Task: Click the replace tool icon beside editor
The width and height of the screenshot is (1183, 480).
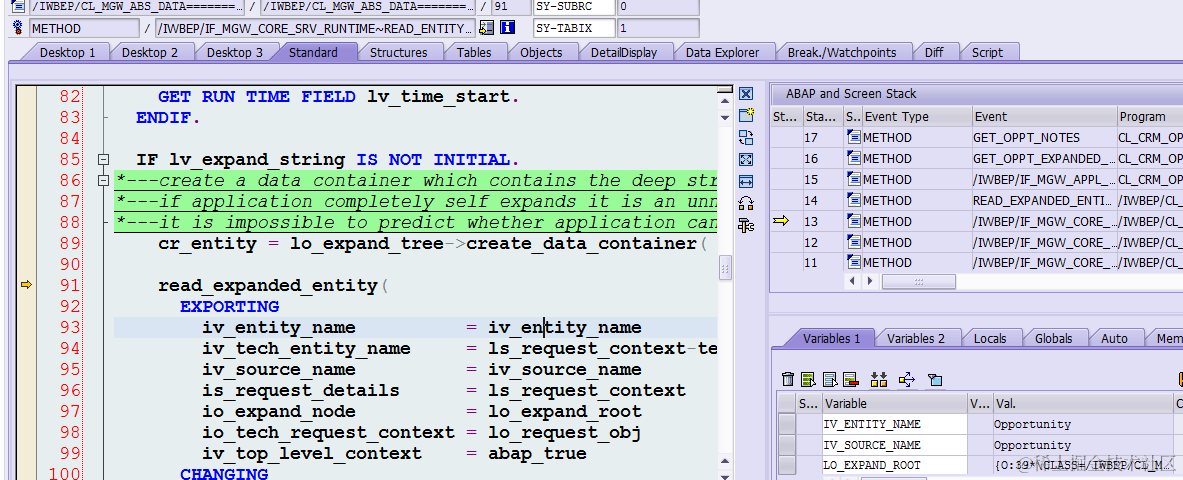Action: pos(745,137)
